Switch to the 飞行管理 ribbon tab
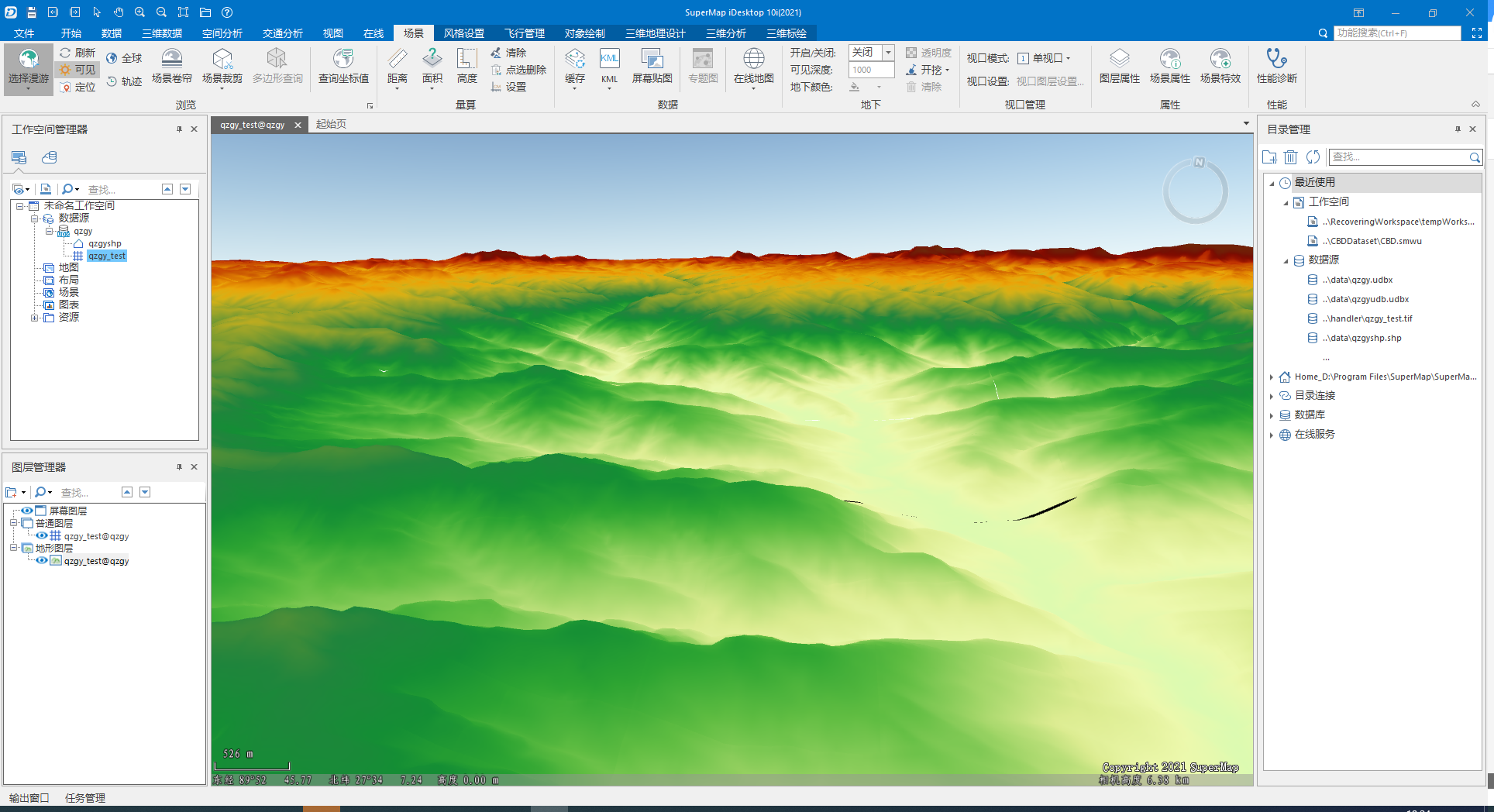Viewport: 1494px width, 812px height. click(525, 33)
